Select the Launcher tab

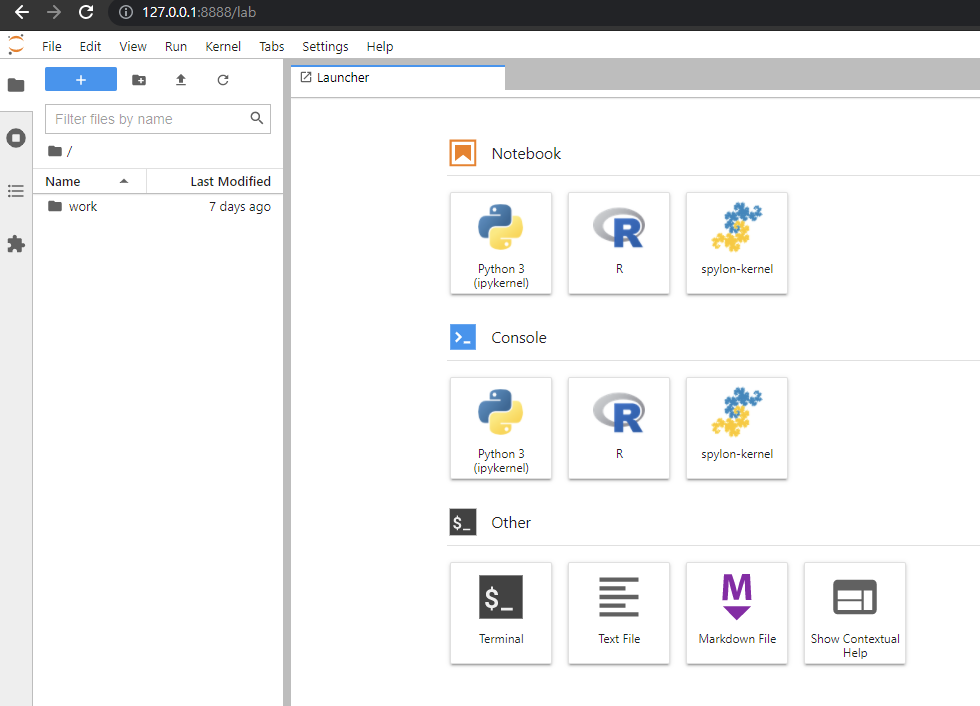pos(398,77)
